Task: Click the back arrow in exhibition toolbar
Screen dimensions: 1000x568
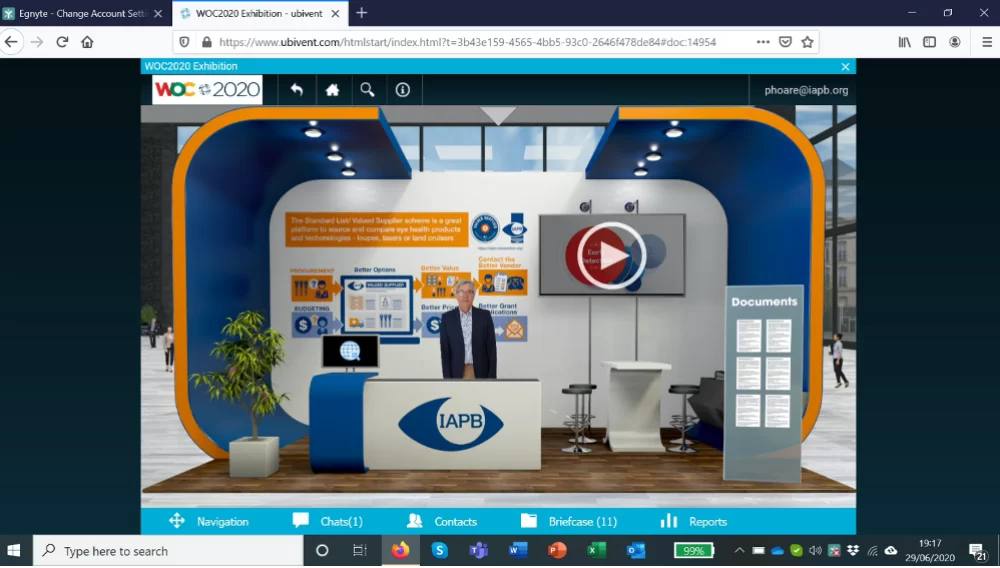Action: [297, 90]
